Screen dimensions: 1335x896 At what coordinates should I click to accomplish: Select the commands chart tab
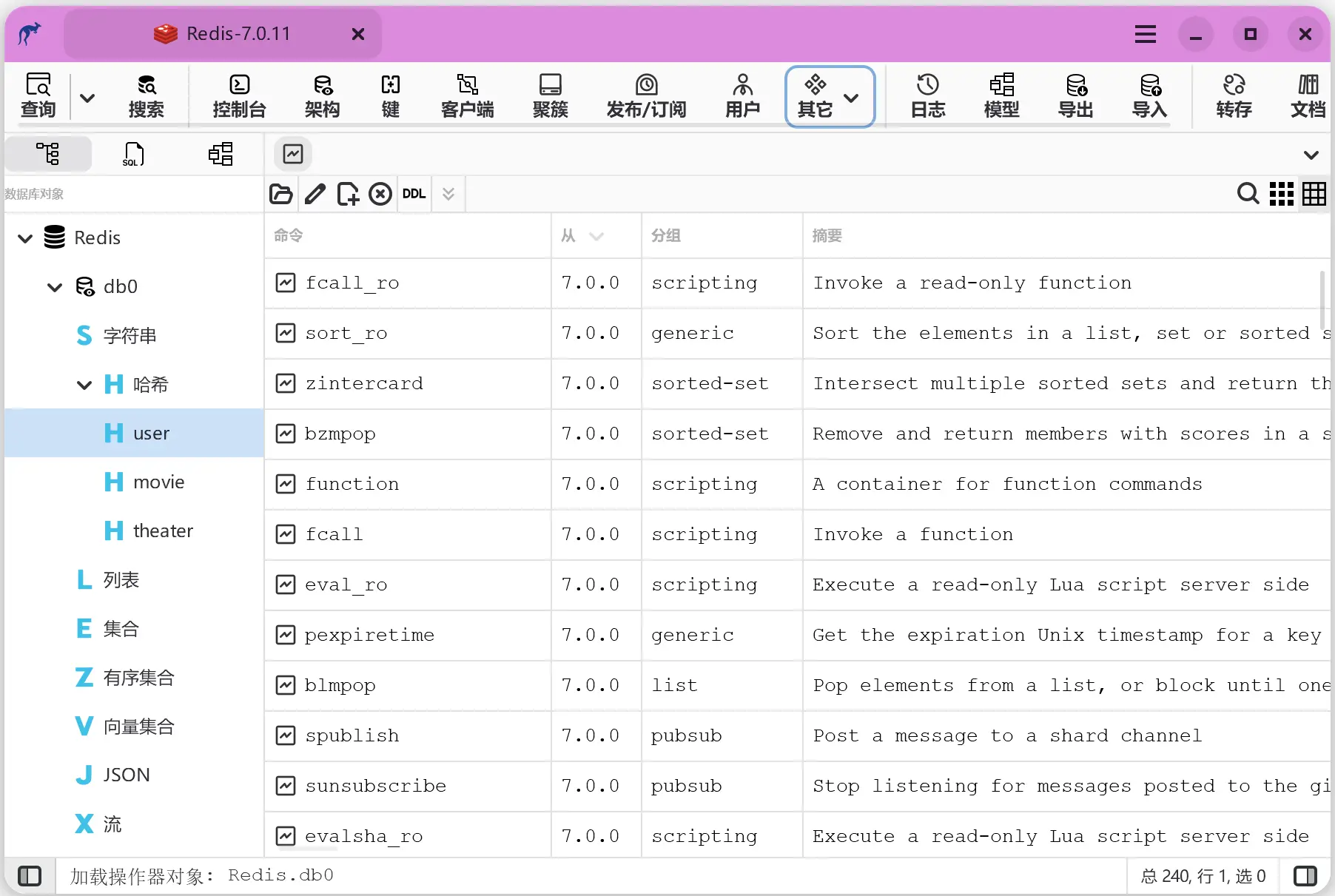click(293, 154)
